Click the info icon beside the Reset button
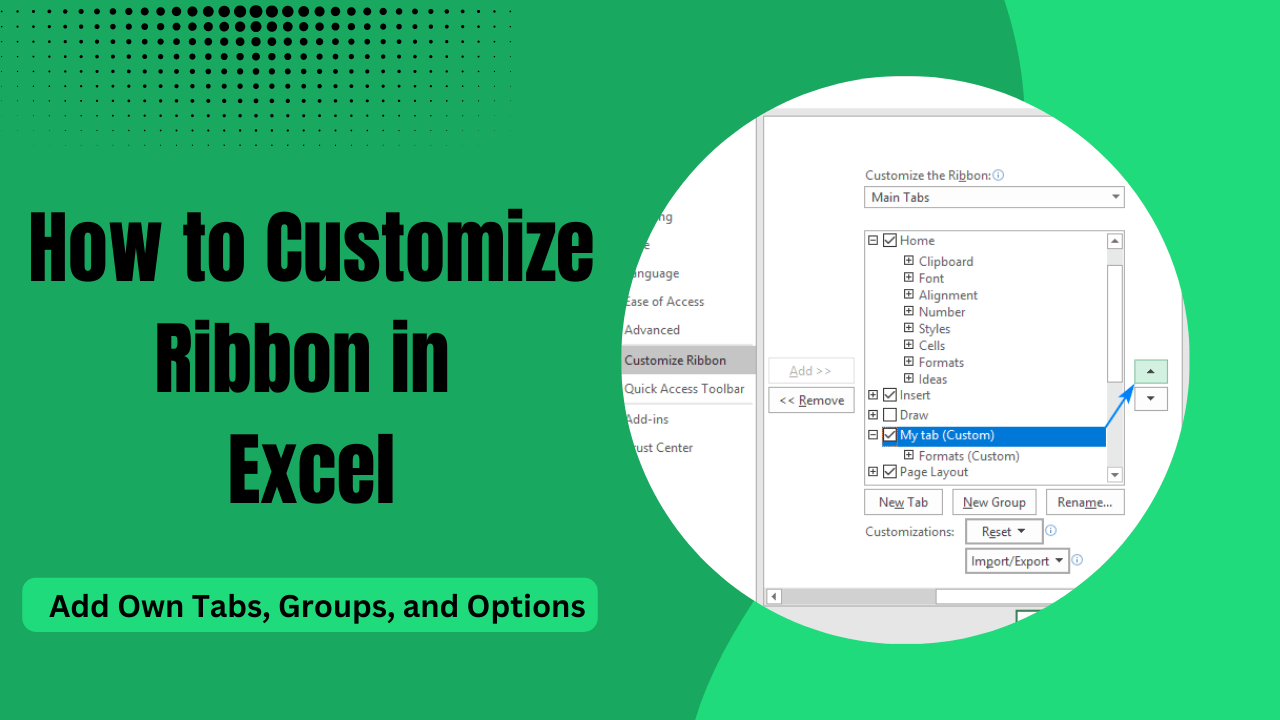Viewport: 1280px width, 720px height. [1051, 531]
